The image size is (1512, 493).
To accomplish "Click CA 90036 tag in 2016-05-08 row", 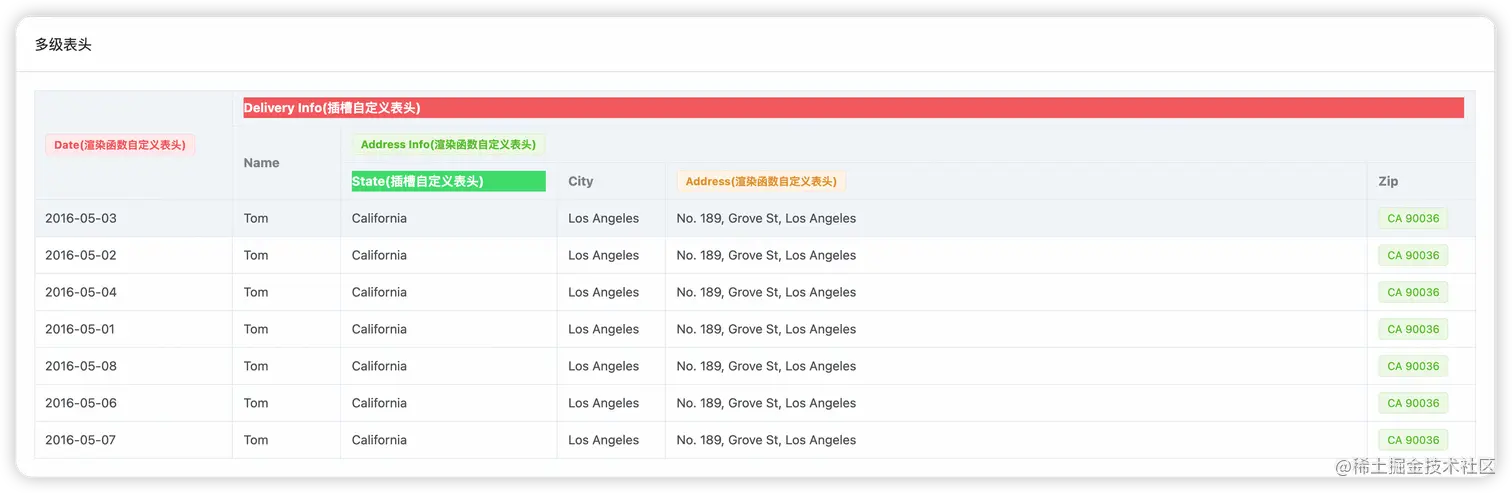I will (x=1413, y=366).
